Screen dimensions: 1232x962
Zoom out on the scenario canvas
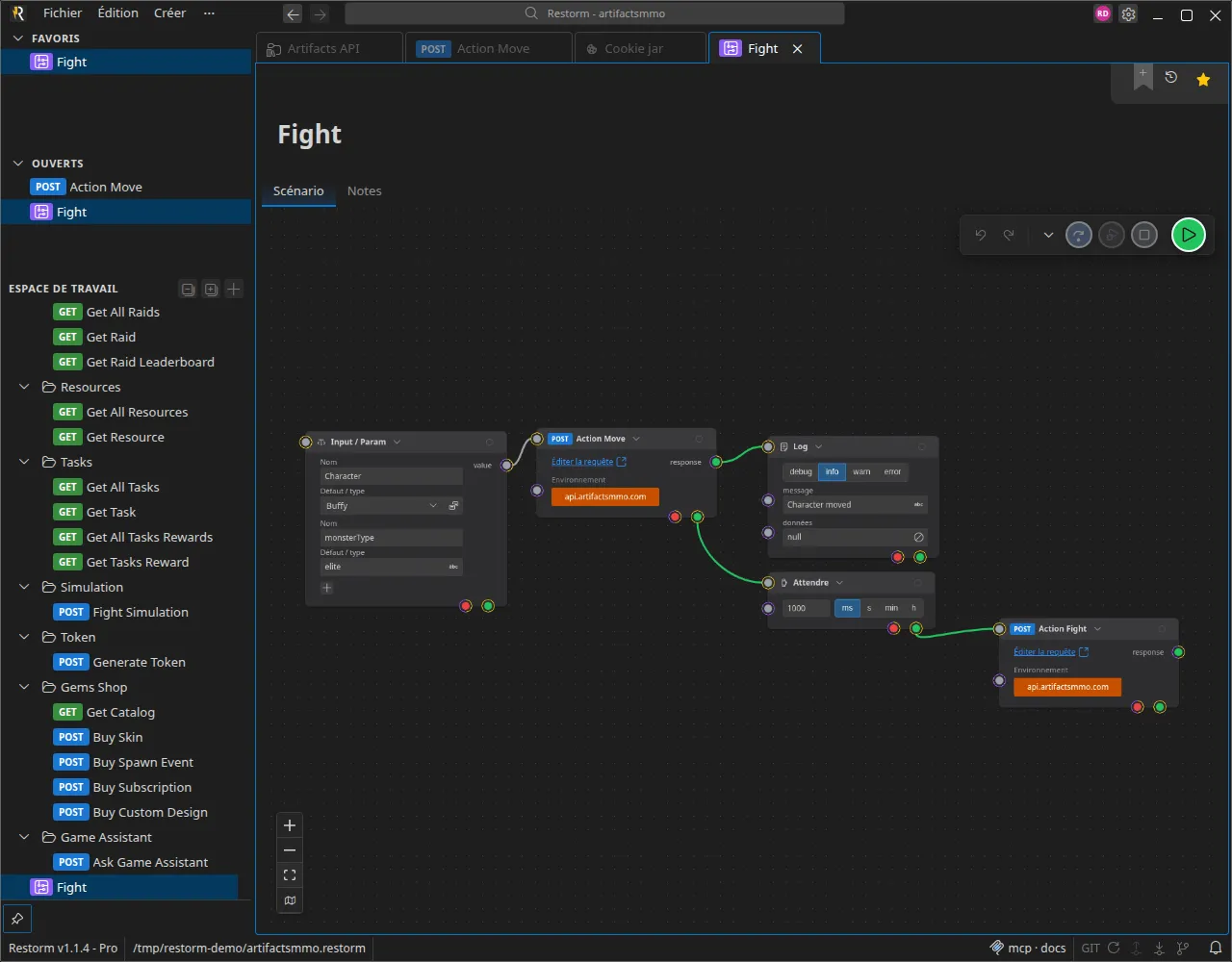[x=290, y=850]
